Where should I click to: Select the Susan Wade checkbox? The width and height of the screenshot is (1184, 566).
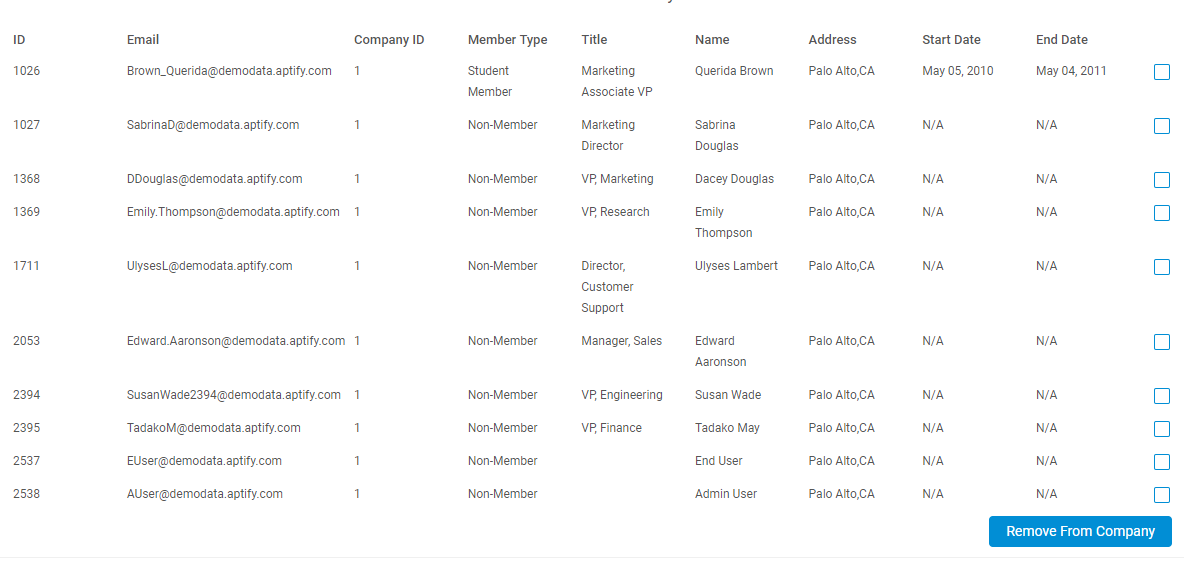pyautogui.click(x=1161, y=396)
